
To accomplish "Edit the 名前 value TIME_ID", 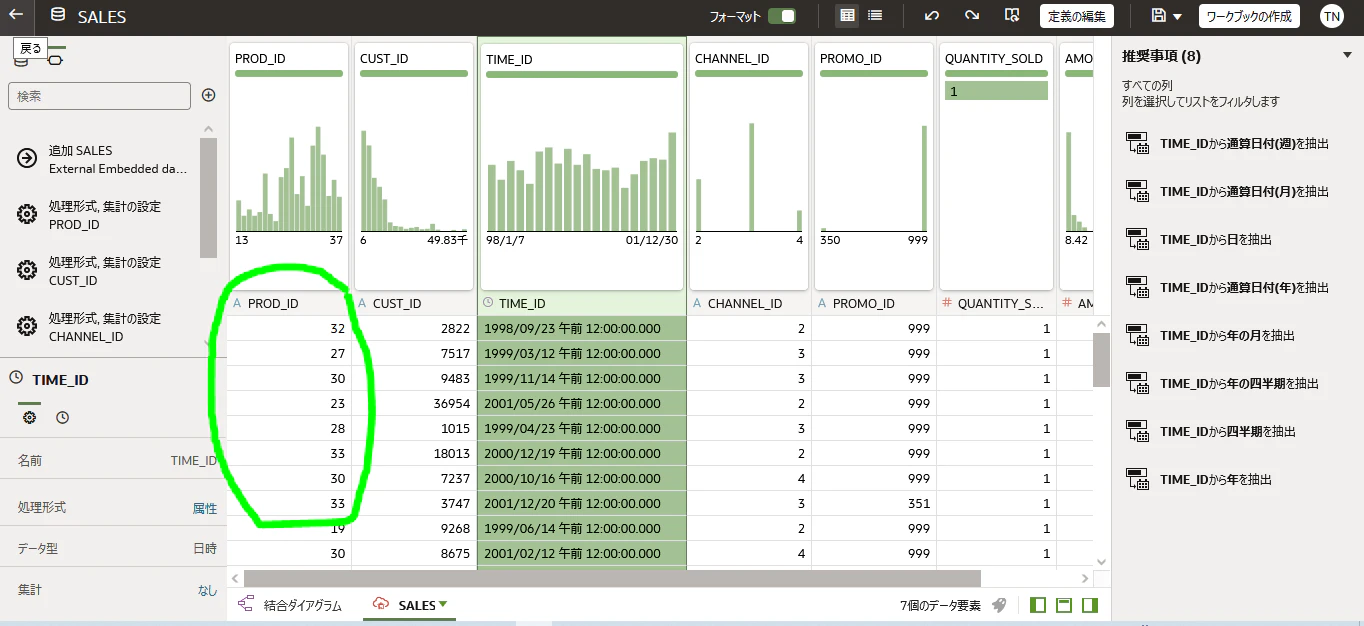I will (x=194, y=461).
